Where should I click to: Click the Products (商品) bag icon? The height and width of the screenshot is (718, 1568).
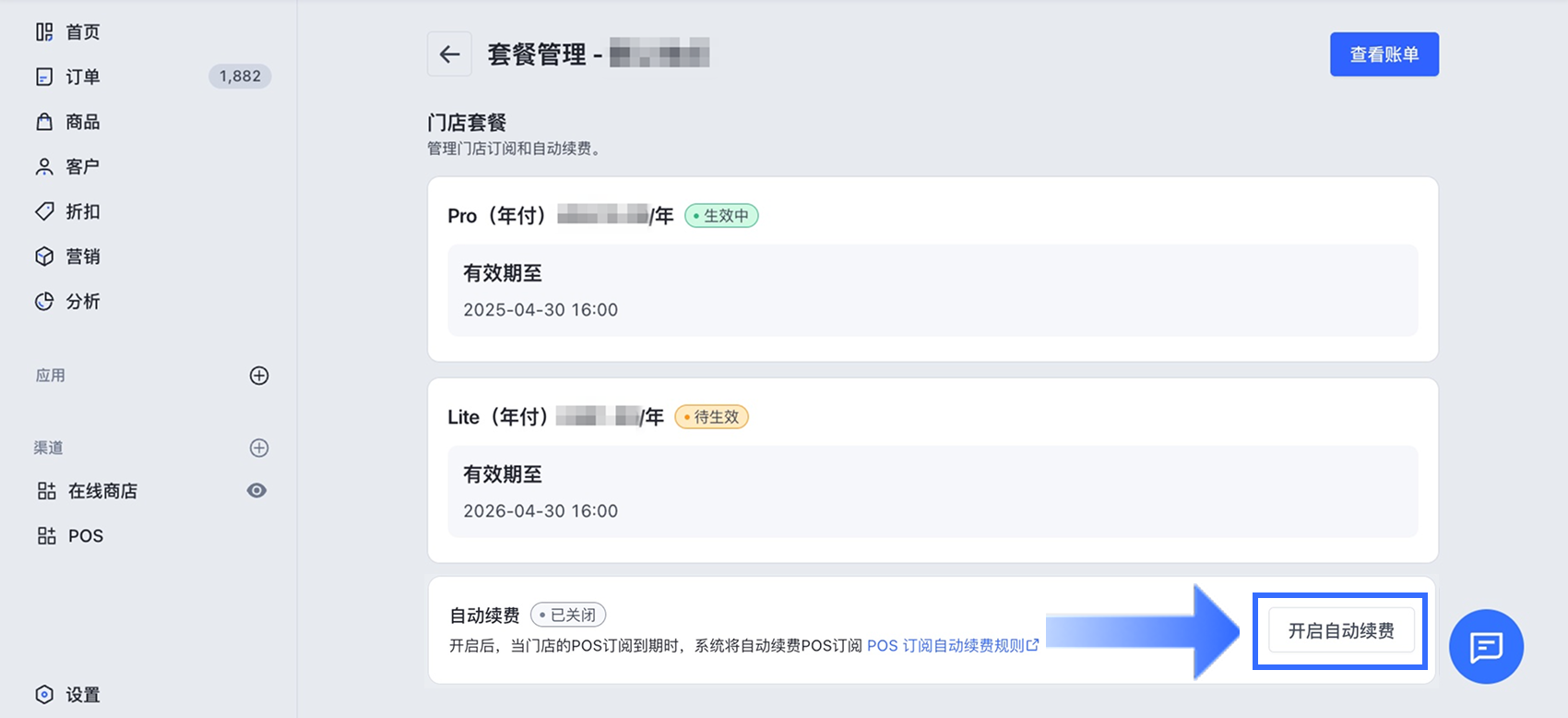pyautogui.click(x=44, y=122)
